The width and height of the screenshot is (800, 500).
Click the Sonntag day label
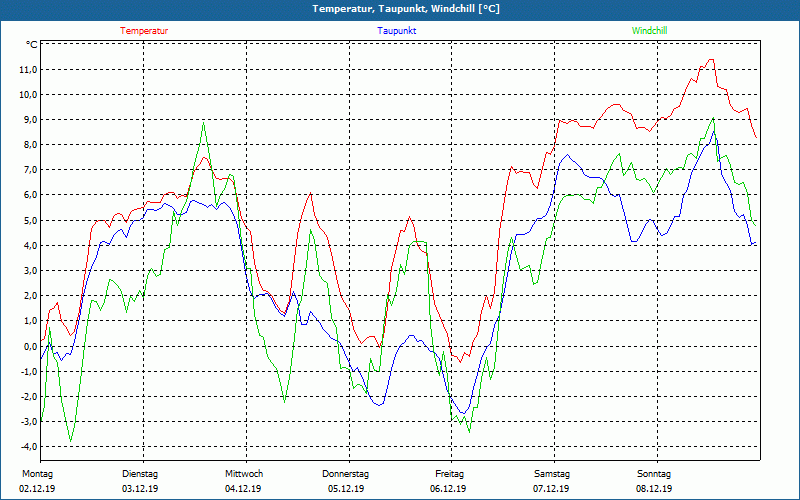[654, 474]
